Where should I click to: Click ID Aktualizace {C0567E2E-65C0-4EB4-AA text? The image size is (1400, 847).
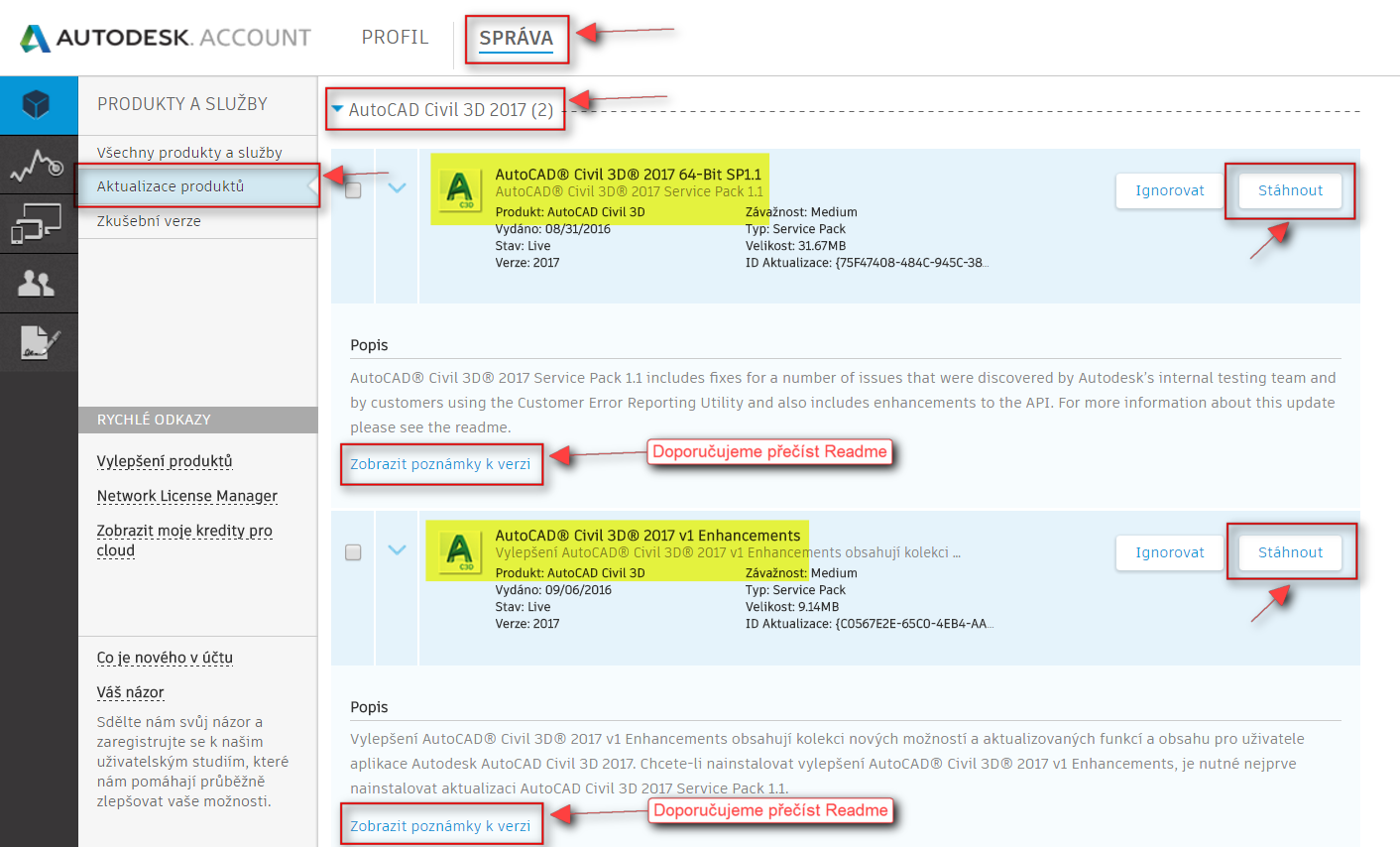pos(870,624)
